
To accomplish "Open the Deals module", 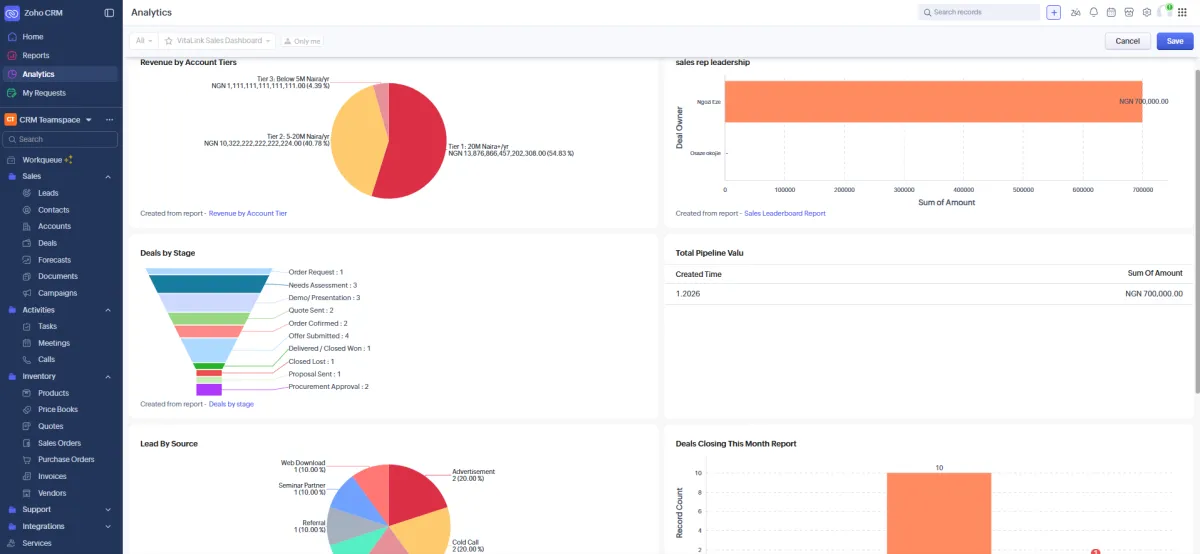I will [47, 243].
